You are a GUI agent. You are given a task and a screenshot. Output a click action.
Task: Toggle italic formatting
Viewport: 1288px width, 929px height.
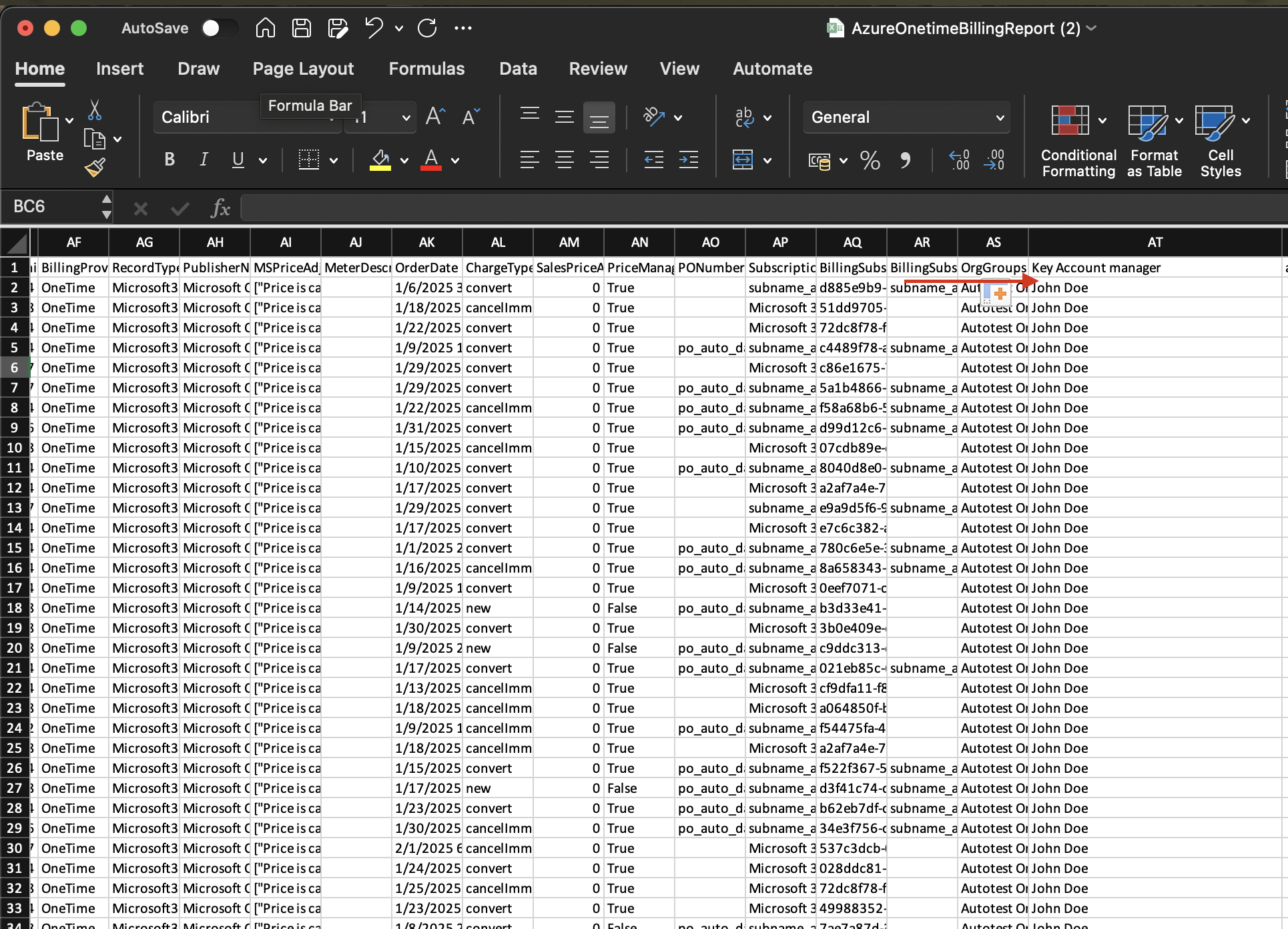click(x=204, y=160)
